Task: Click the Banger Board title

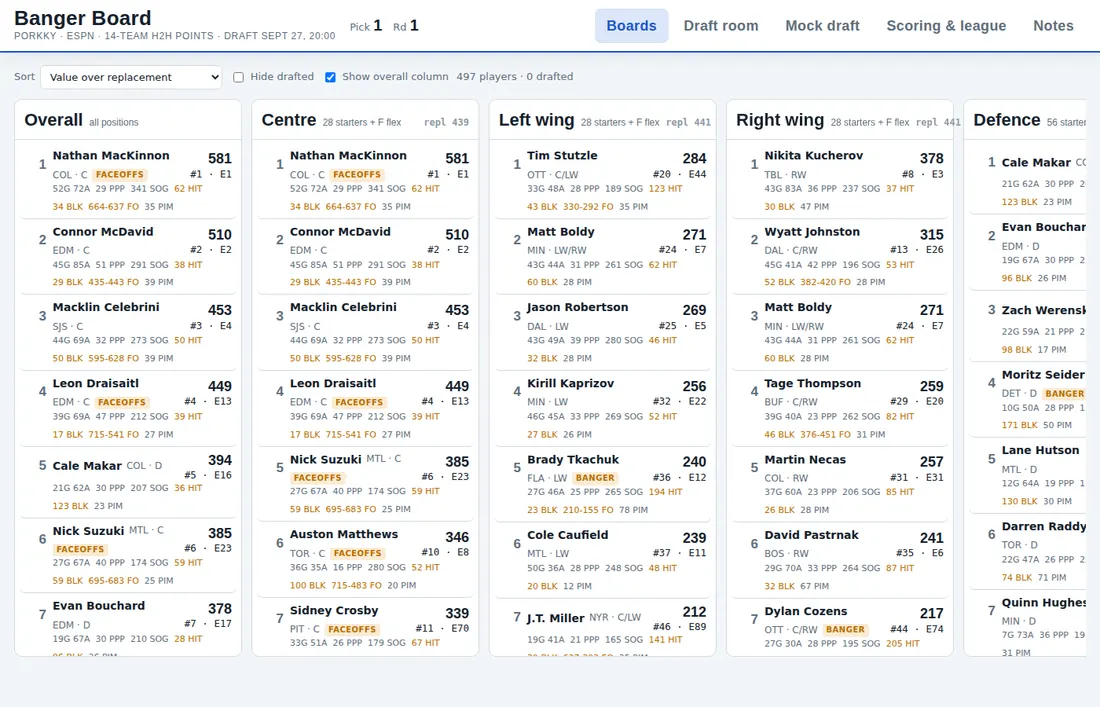Action: pos(83,18)
